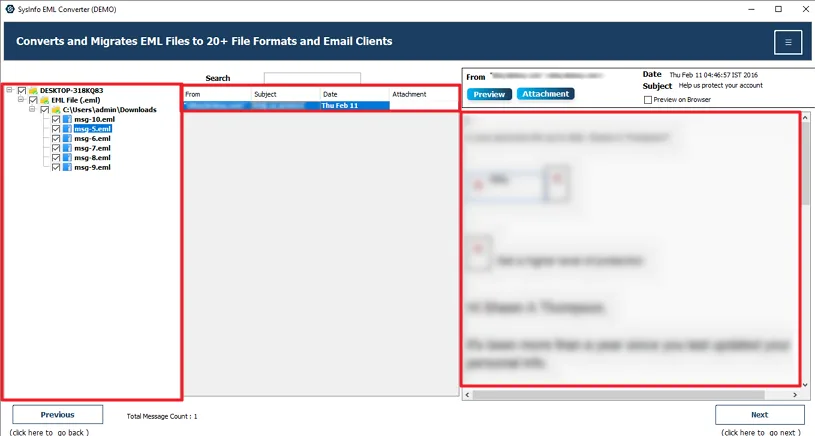Uncheck the DESKTOP-318KQ83 checkbox
This screenshot has width=815, height=436.
(x=22, y=90)
